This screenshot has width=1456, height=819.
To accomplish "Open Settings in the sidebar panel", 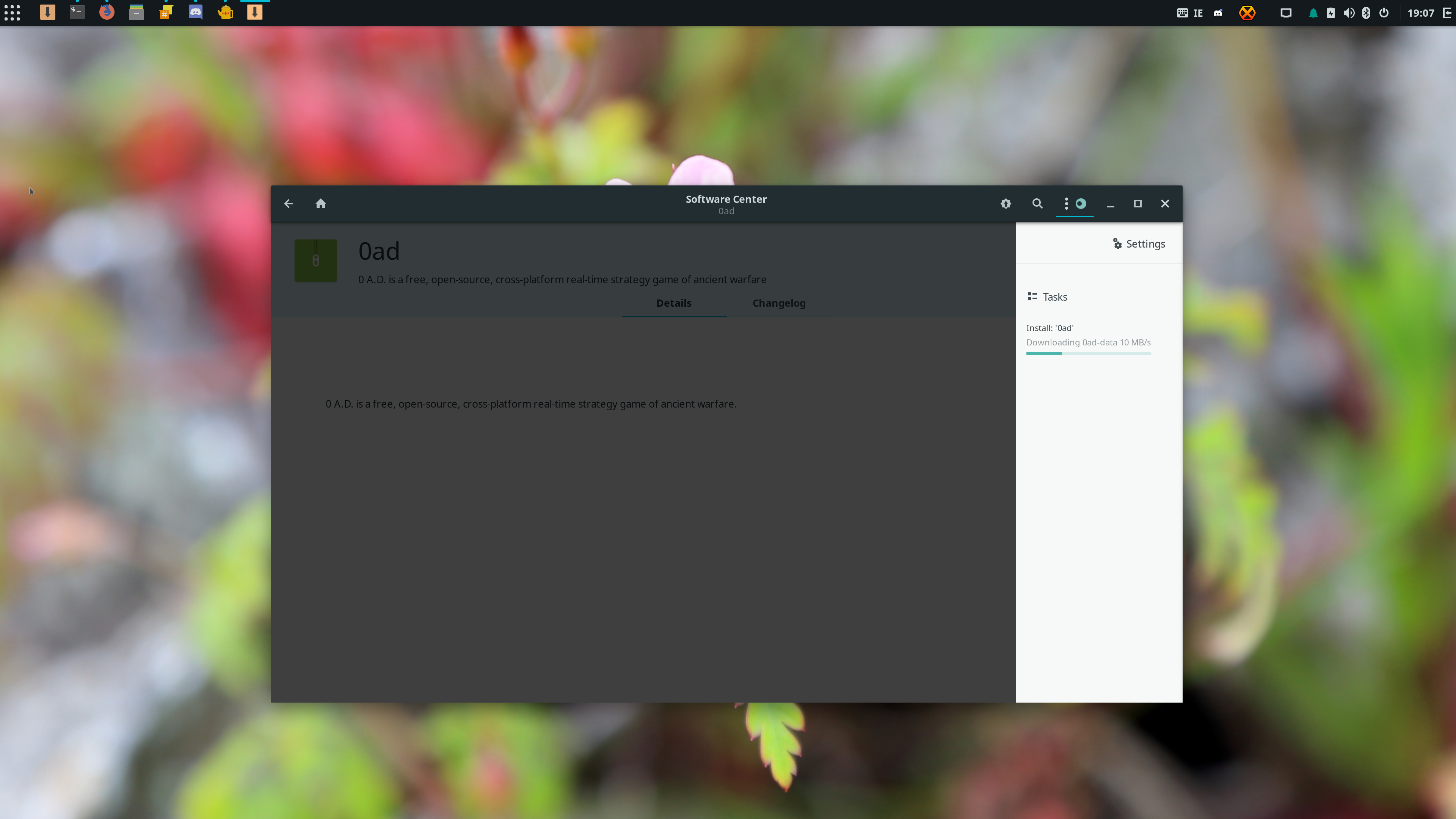I will [x=1138, y=243].
